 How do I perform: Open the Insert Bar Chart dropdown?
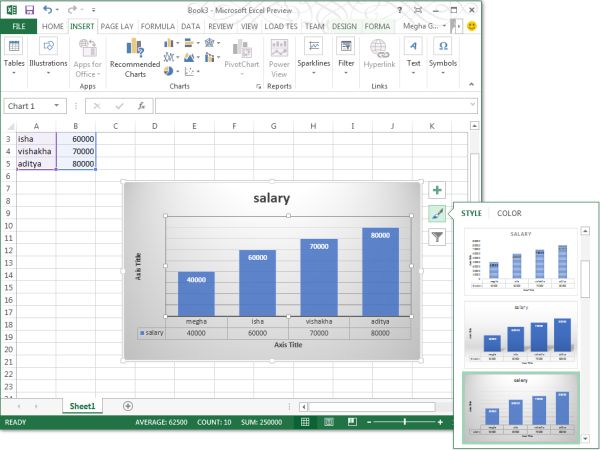click(x=191, y=43)
